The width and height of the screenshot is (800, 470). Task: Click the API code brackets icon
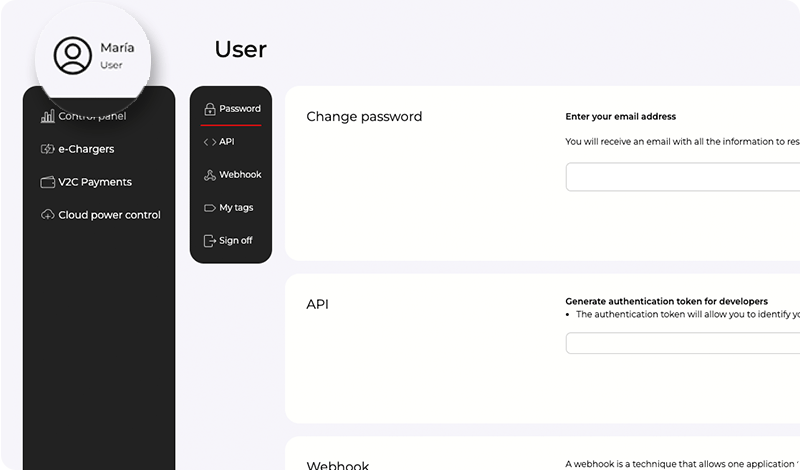coord(209,142)
